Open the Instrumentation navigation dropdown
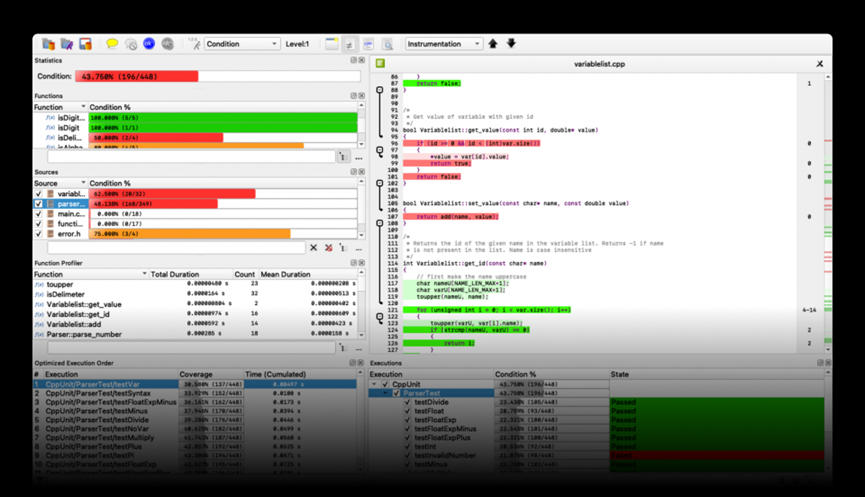Viewport: 865px width, 497px height. tap(444, 44)
